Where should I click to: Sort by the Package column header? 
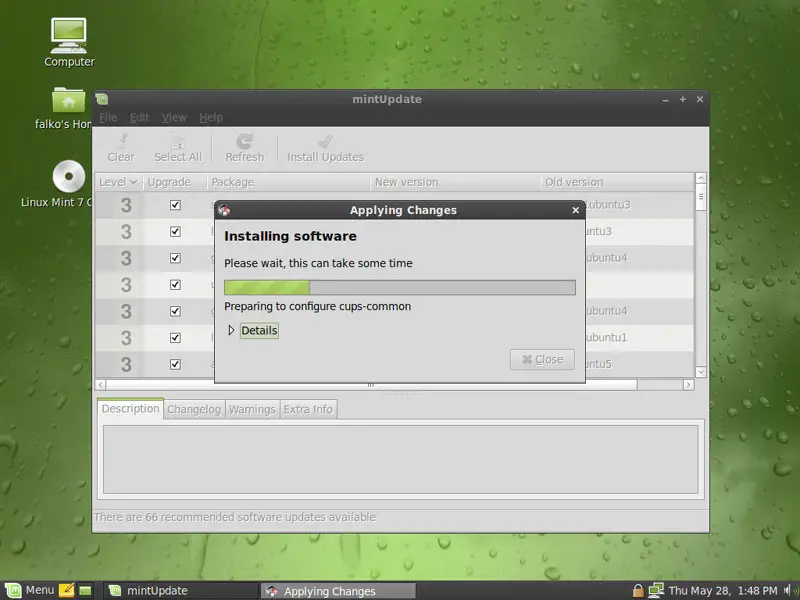click(x=288, y=182)
